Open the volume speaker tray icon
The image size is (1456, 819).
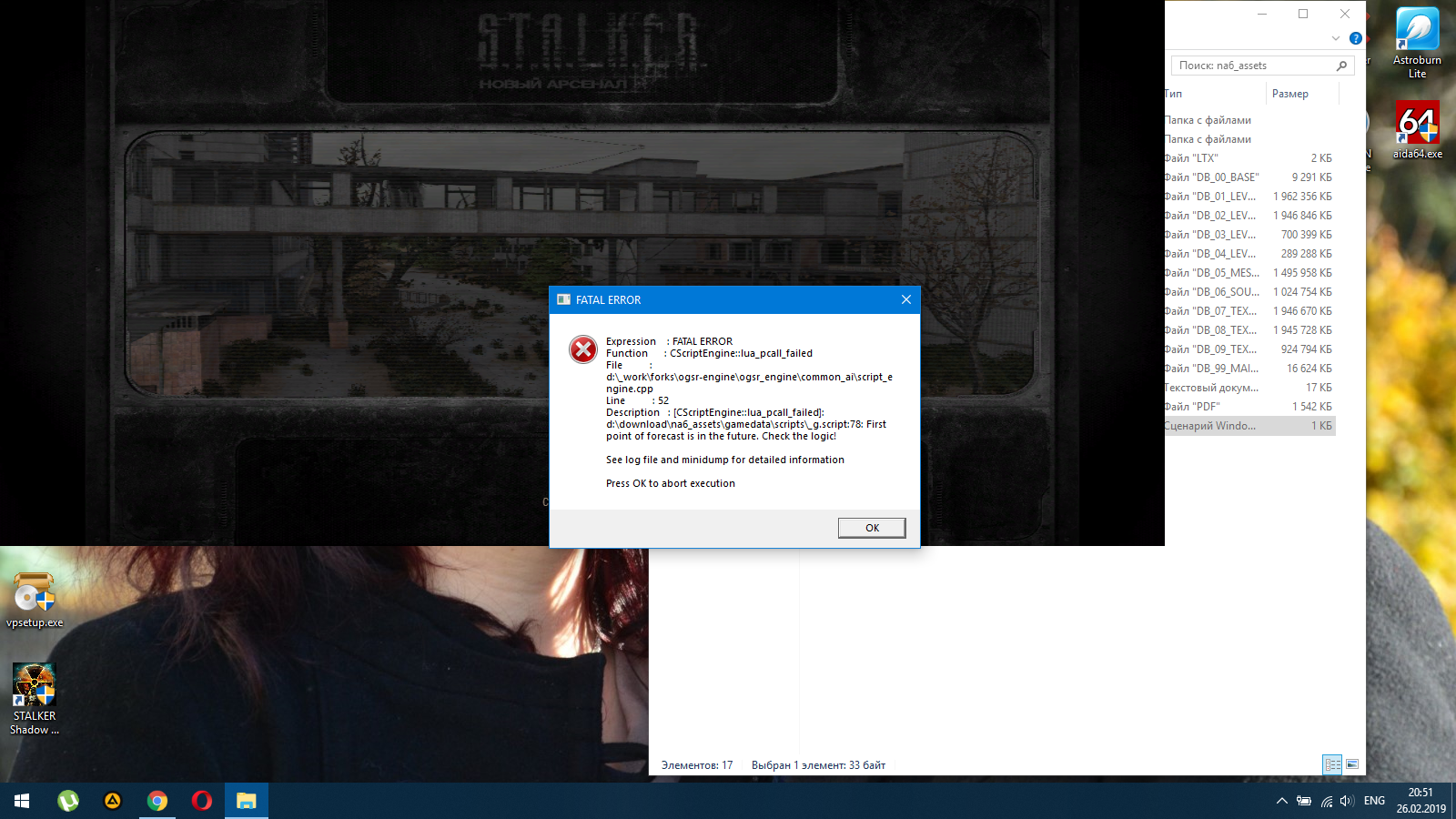1347,801
